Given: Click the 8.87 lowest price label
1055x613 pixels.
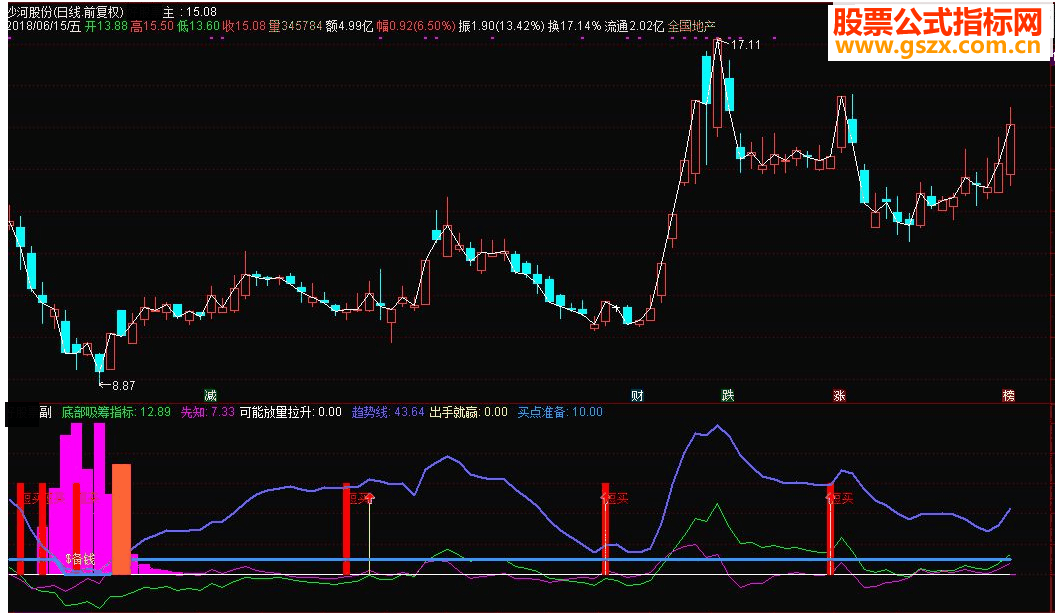Looking at the screenshot, I should [x=123, y=386].
